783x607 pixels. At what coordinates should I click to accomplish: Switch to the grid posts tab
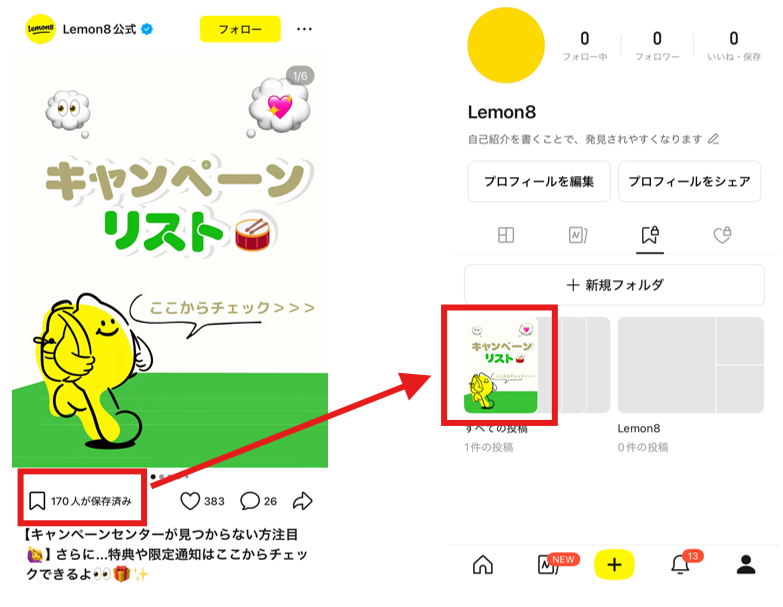[x=506, y=235]
